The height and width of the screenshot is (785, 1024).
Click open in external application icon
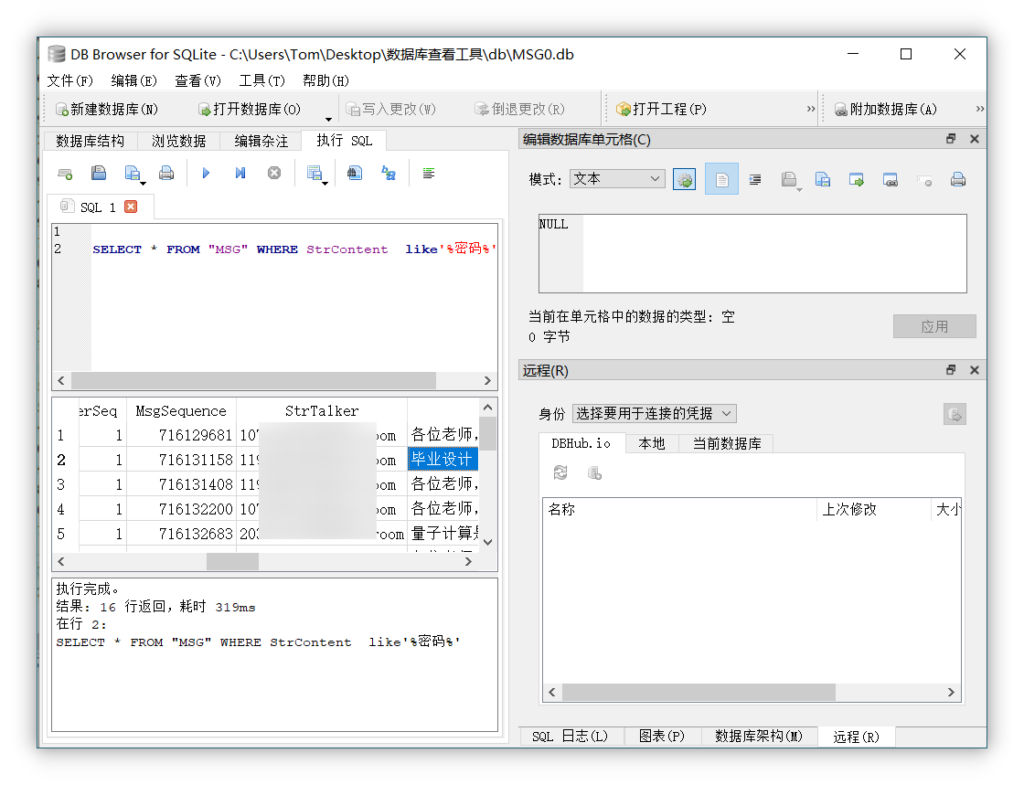coord(857,180)
